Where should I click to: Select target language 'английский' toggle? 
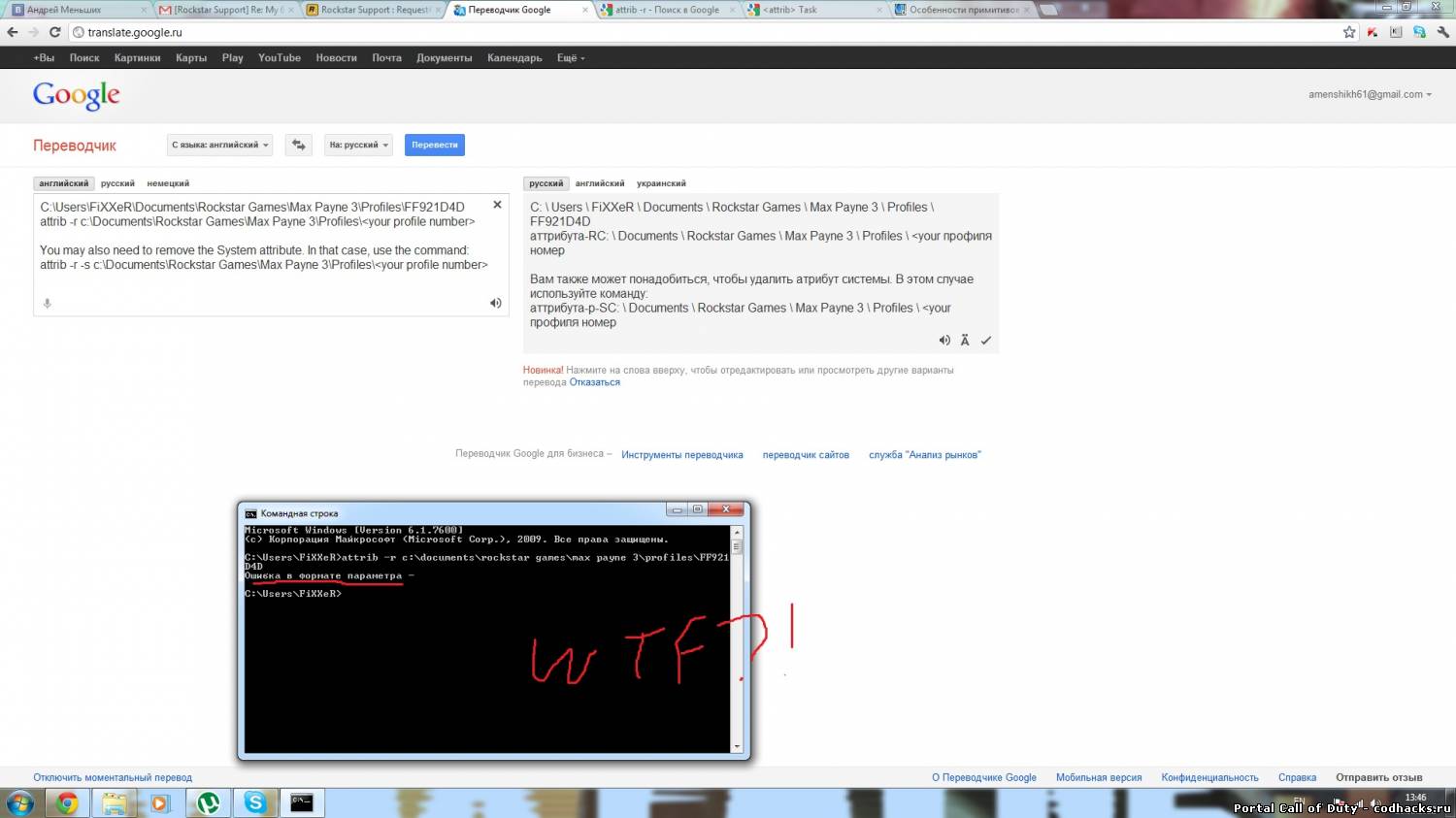pyautogui.click(x=600, y=183)
